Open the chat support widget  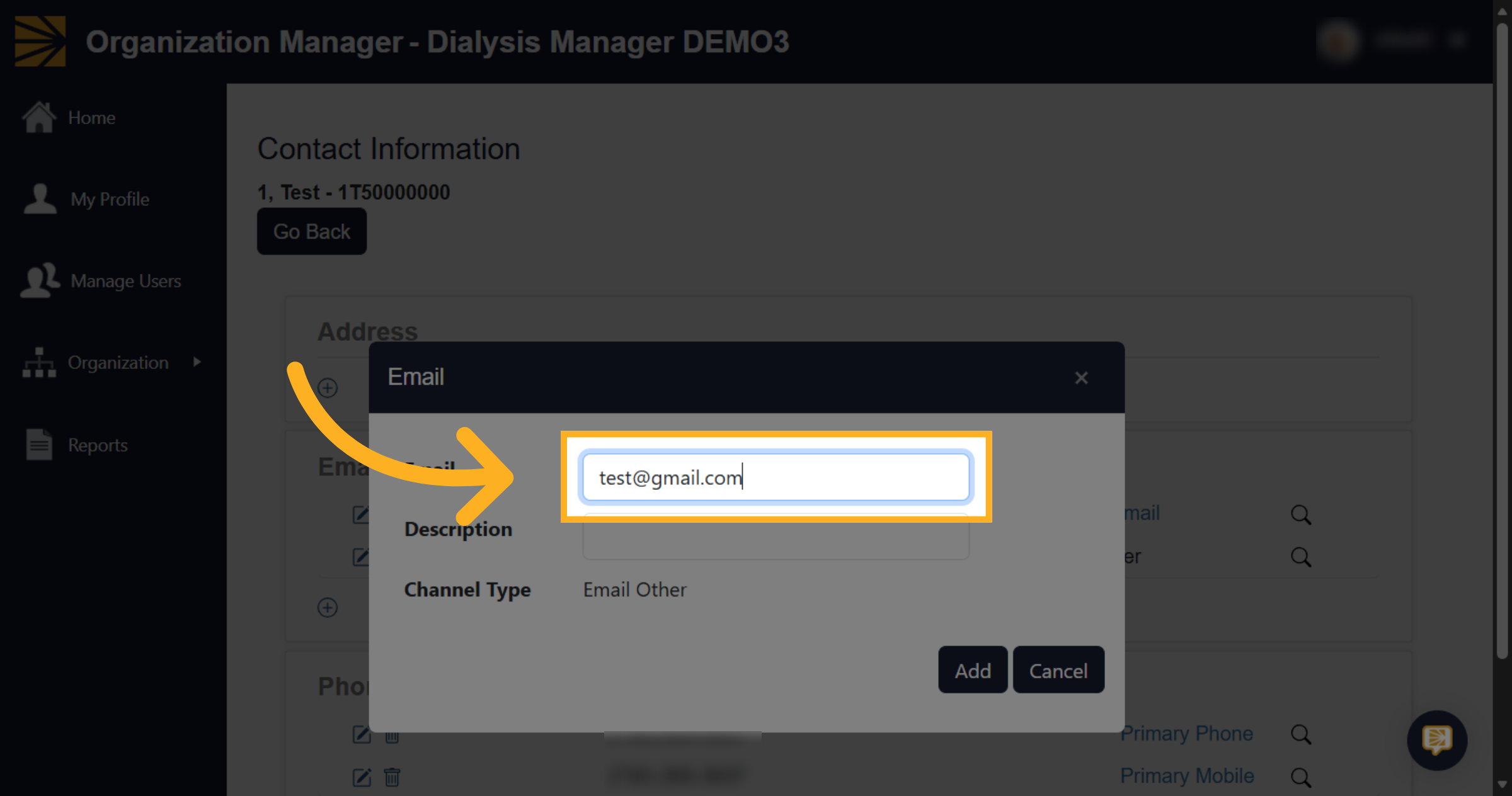coord(1437,741)
